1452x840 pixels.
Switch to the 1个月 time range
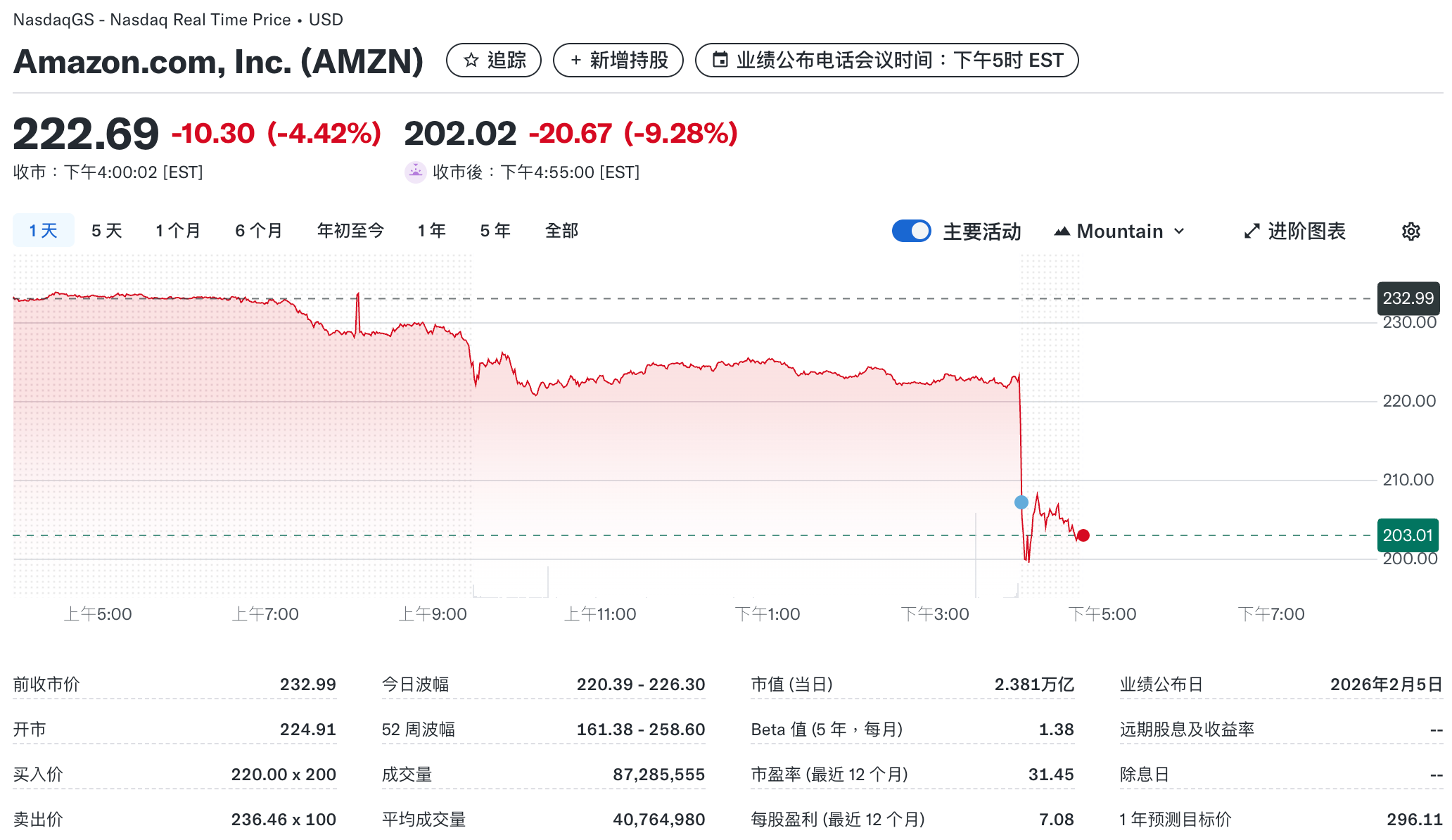(178, 230)
